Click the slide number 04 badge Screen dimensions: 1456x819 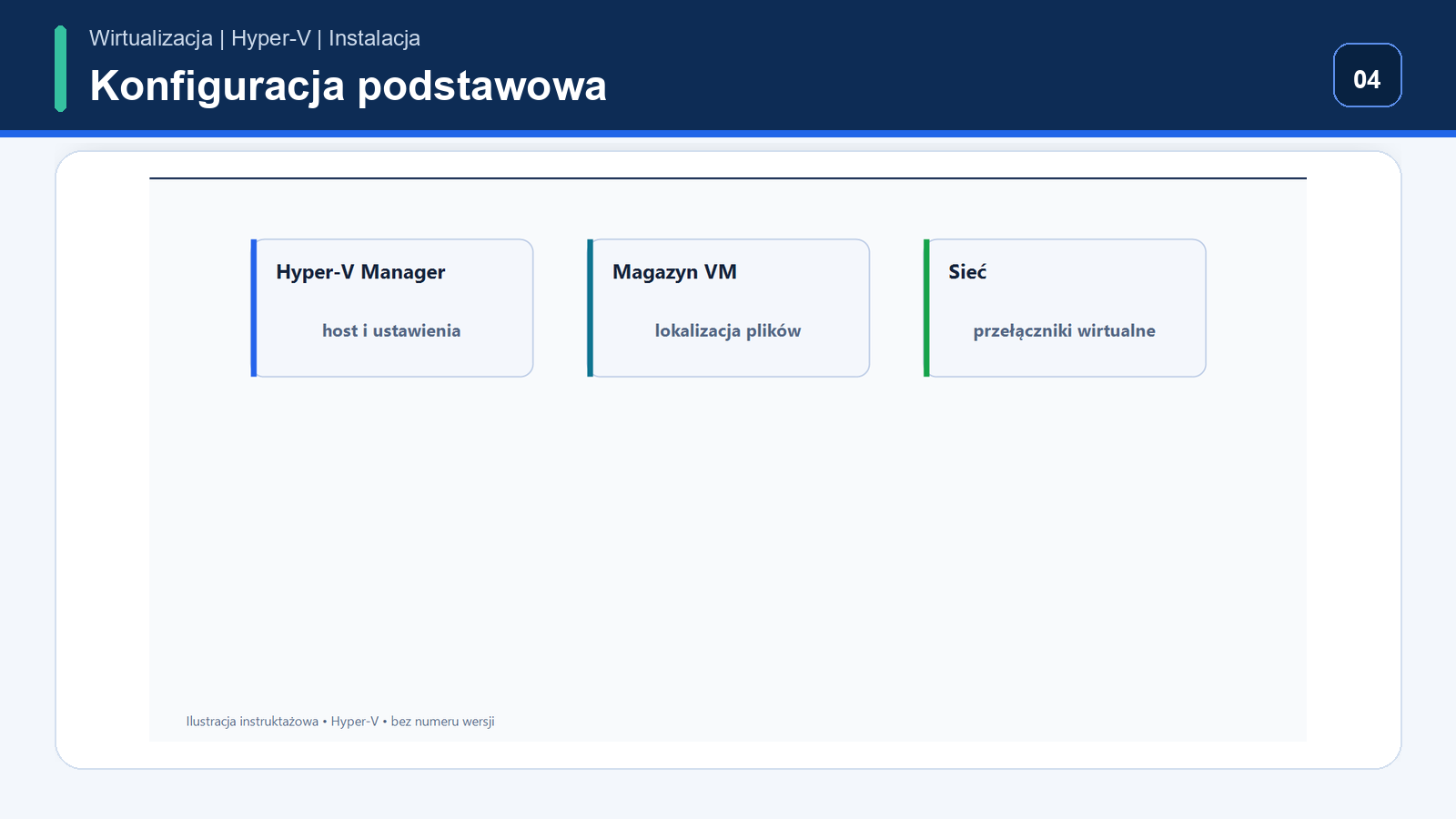1368,76
